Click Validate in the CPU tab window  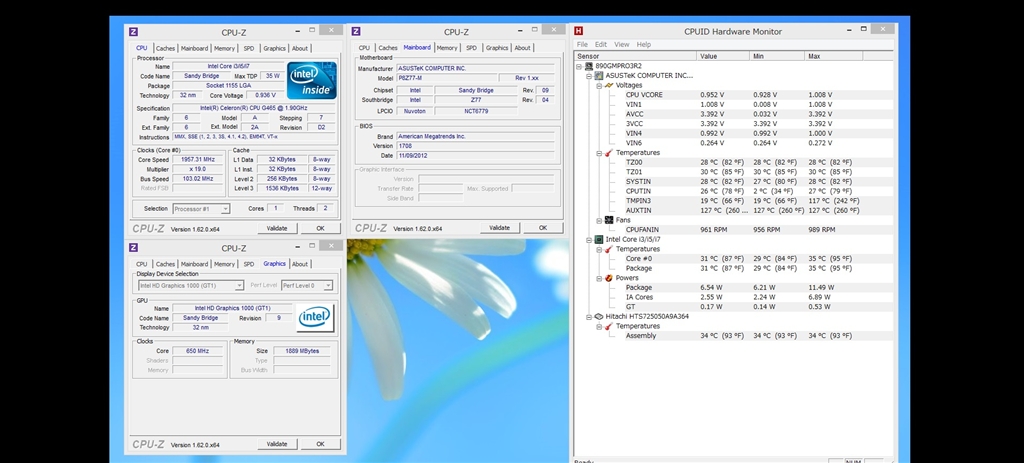(278, 229)
